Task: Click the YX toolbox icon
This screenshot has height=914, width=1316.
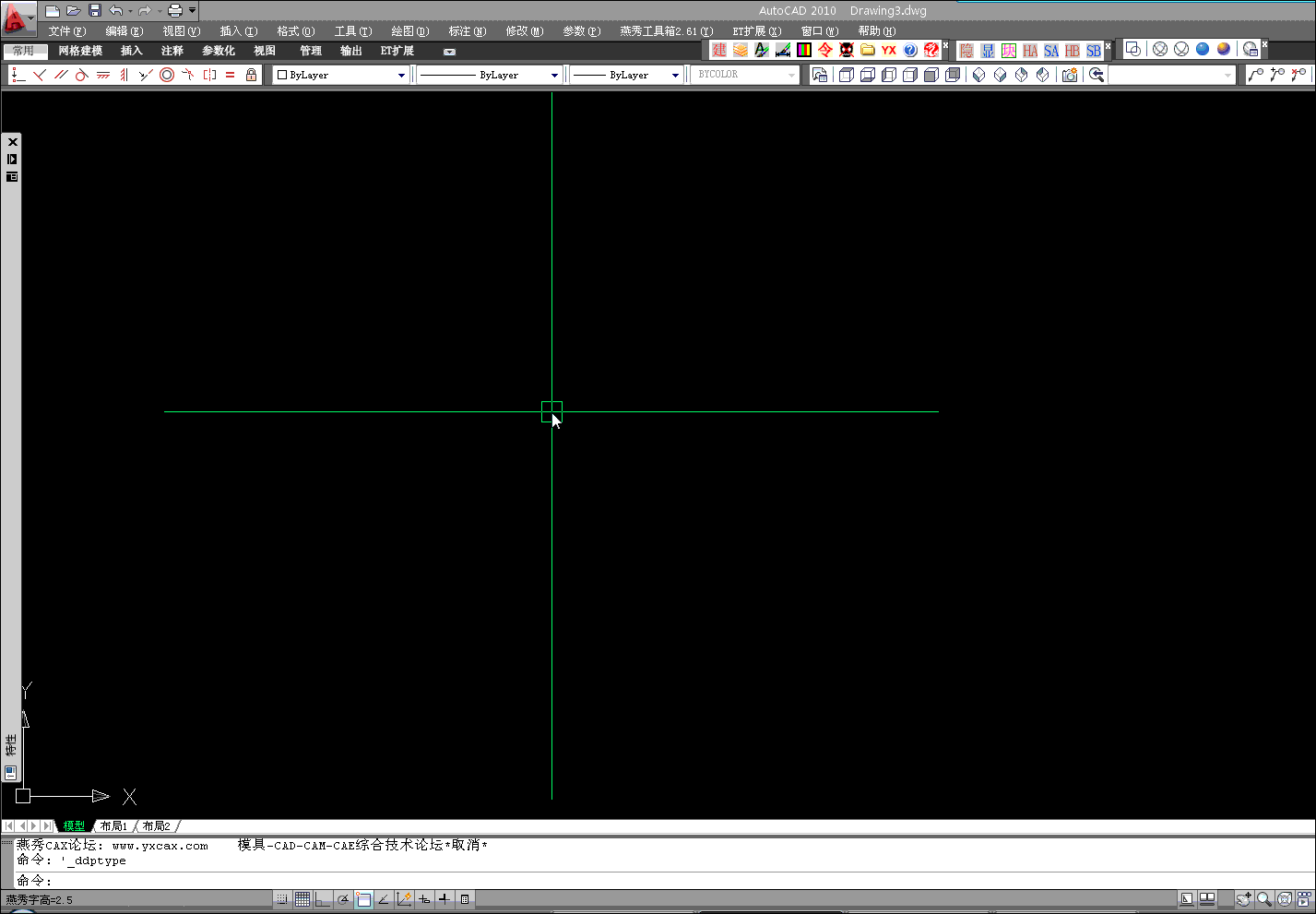Action: pyautogui.click(x=889, y=50)
